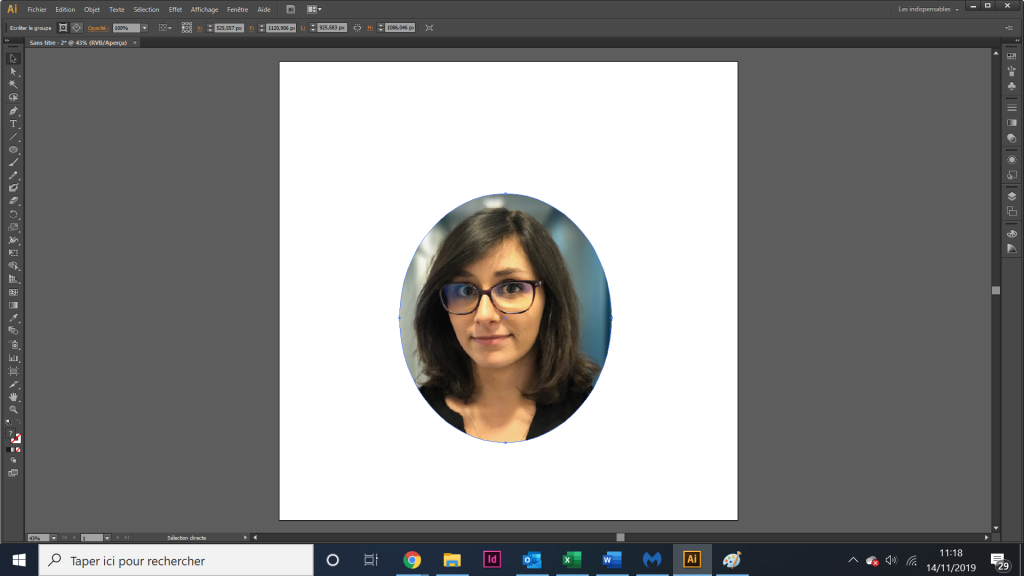
Task: Toggle the constrain width and height link
Action: click(x=357, y=28)
